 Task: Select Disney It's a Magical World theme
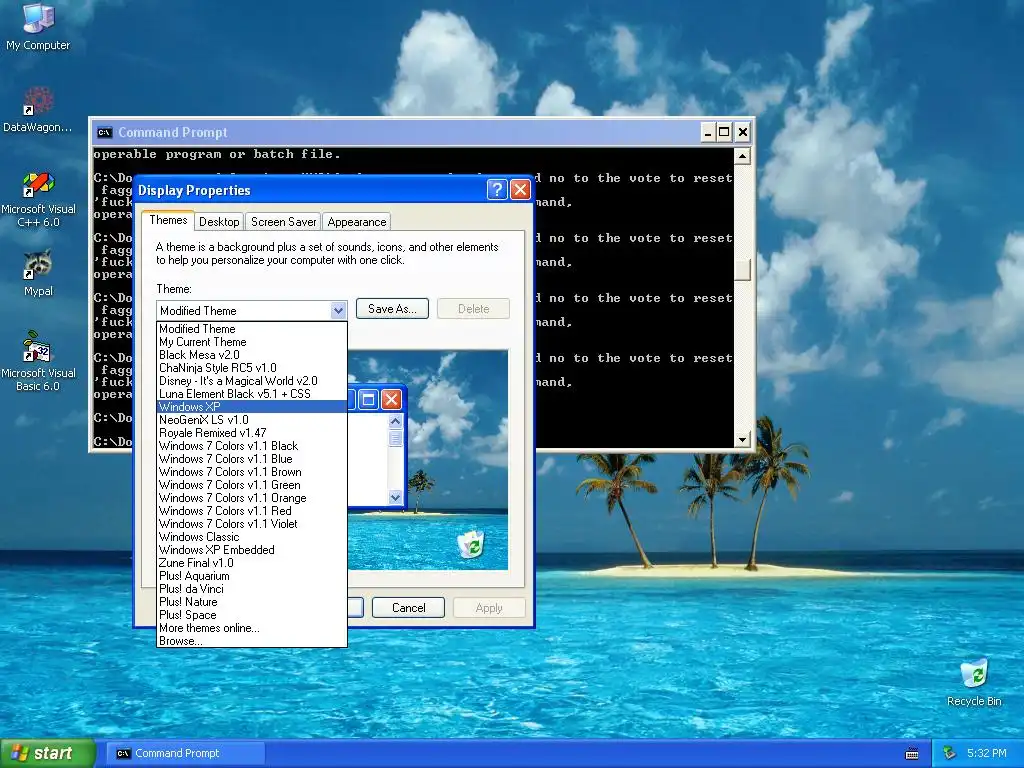tap(252, 381)
